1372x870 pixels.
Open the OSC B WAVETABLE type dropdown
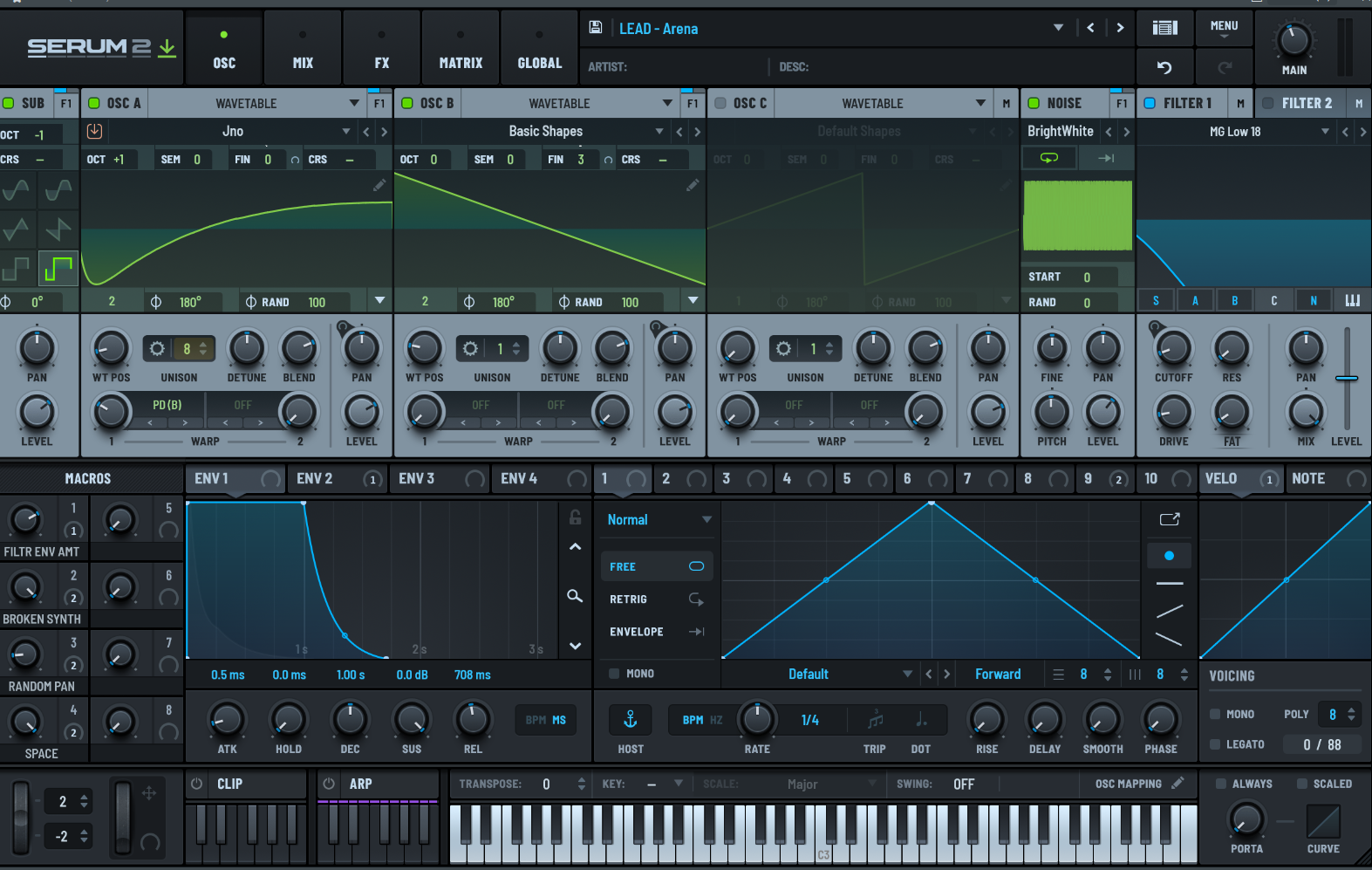tap(667, 103)
